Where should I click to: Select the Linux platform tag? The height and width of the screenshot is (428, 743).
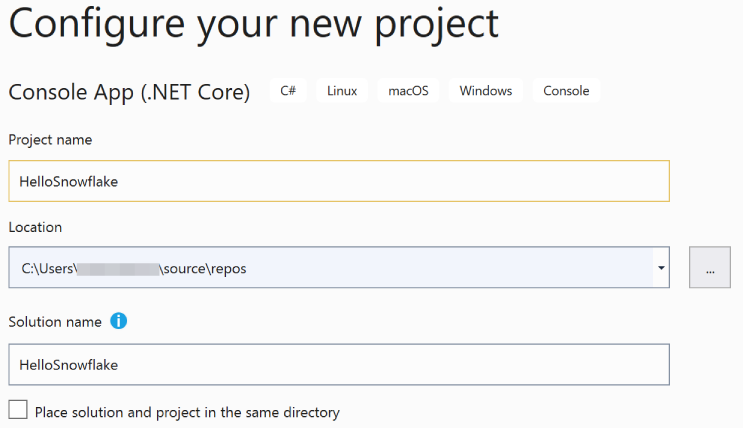tap(342, 91)
